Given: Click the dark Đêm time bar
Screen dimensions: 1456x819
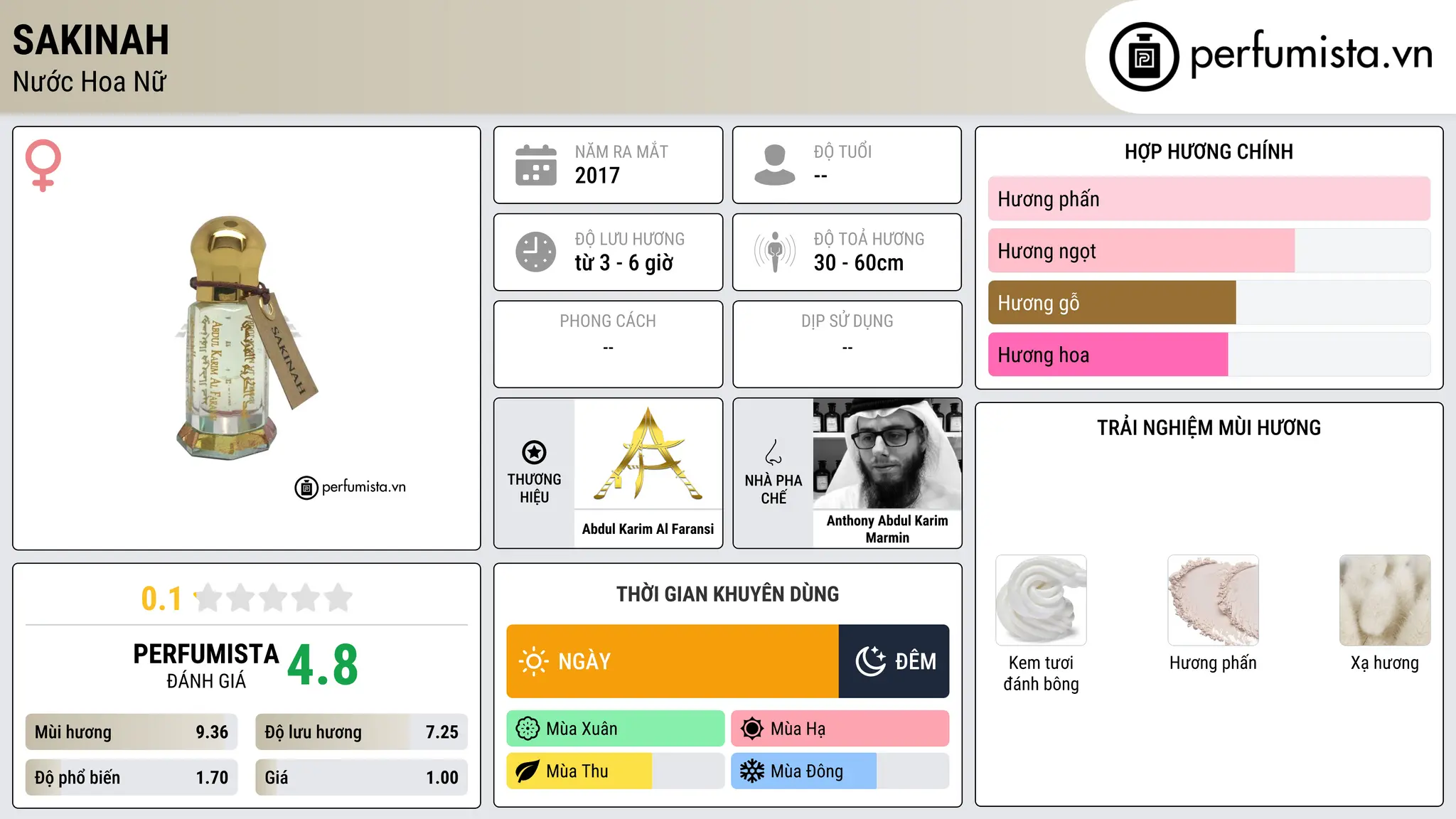Looking at the screenshot, I should point(894,661).
